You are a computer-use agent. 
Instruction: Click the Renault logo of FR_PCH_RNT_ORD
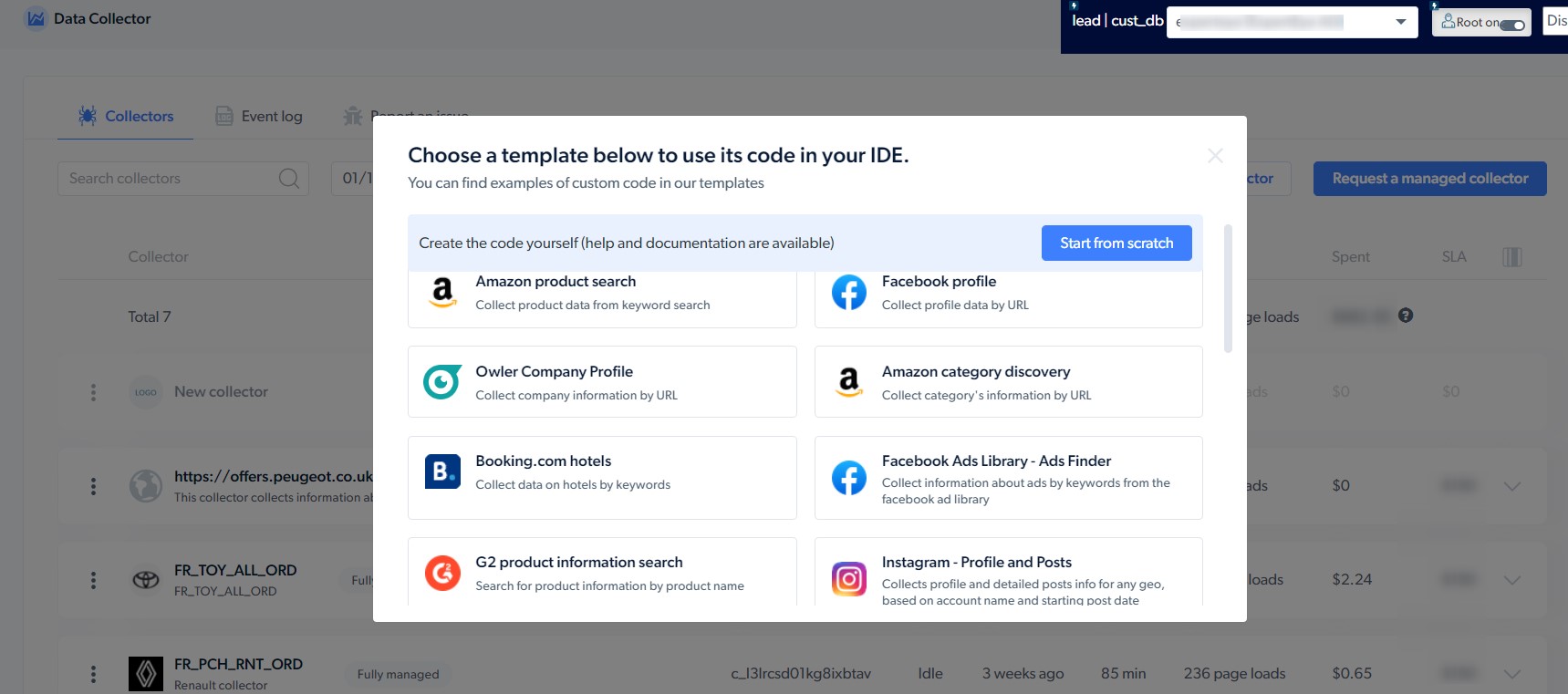(x=146, y=674)
